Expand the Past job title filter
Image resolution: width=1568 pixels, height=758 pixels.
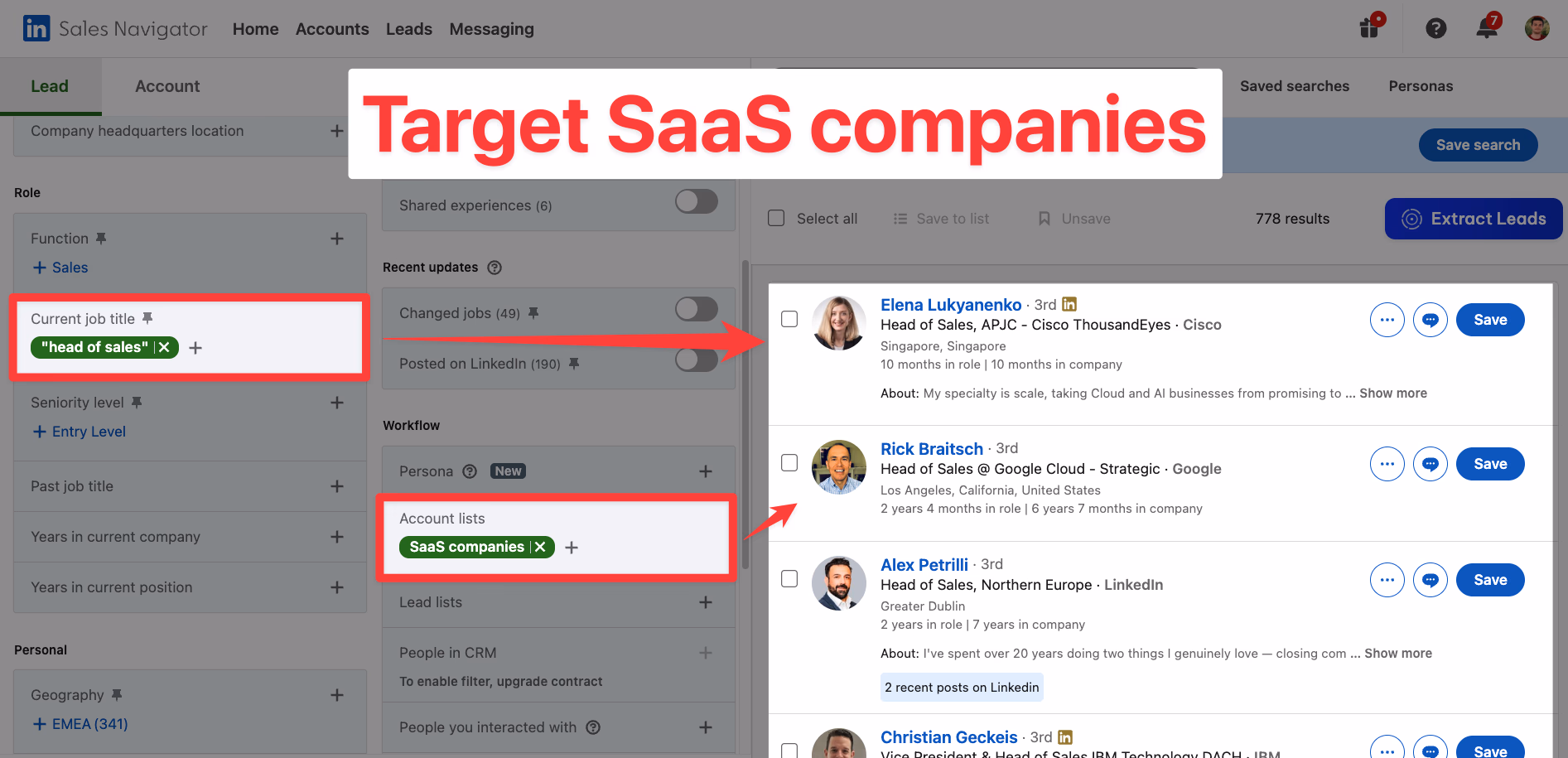click(x=337, y=486)
